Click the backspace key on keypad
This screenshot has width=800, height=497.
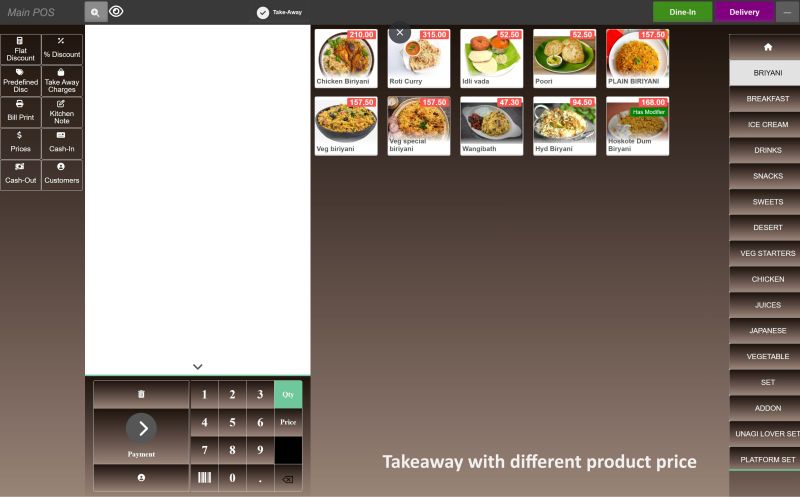point(288,479)
